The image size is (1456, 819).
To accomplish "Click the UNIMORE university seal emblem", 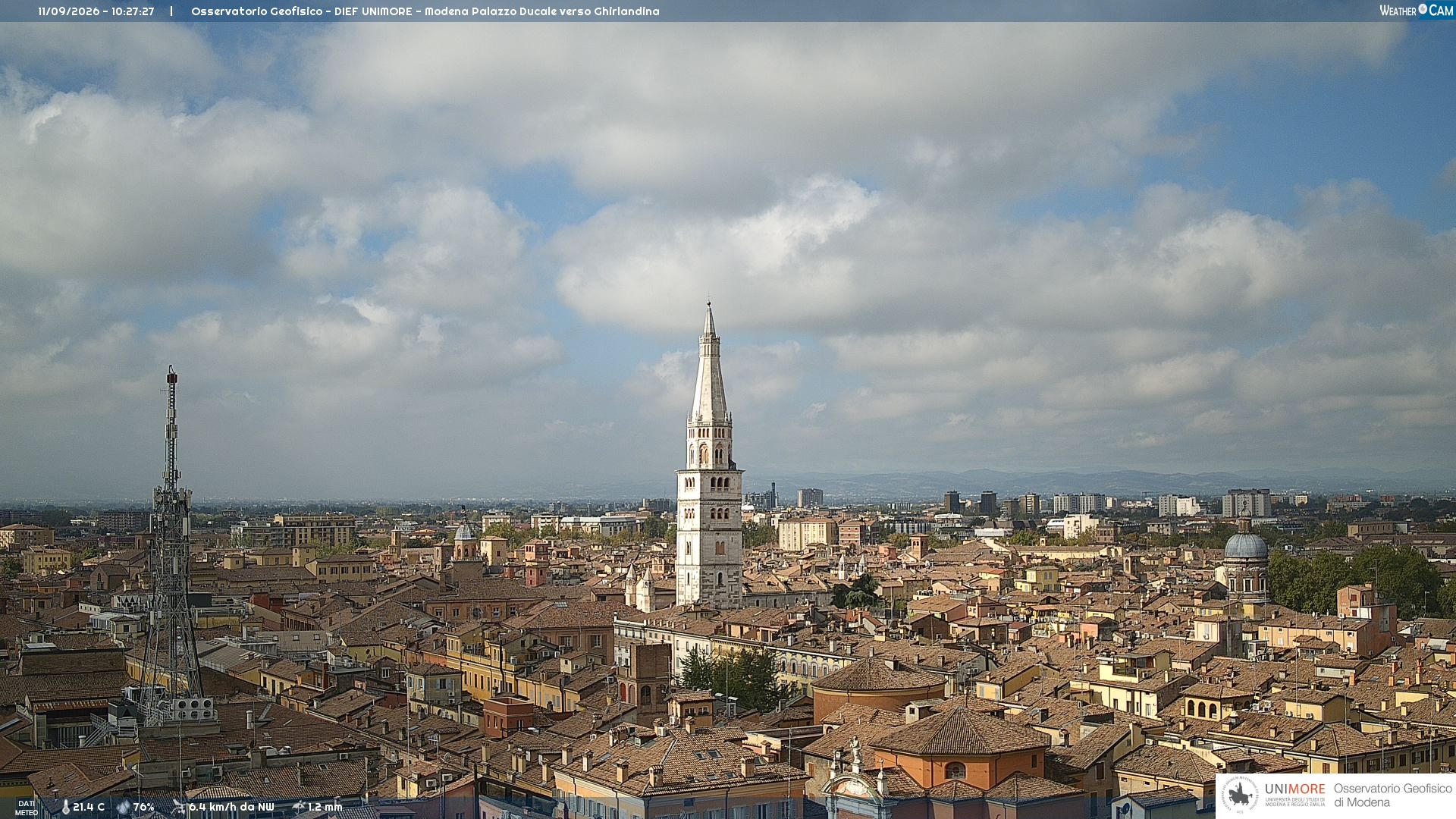I will (x=1240, y=795).
